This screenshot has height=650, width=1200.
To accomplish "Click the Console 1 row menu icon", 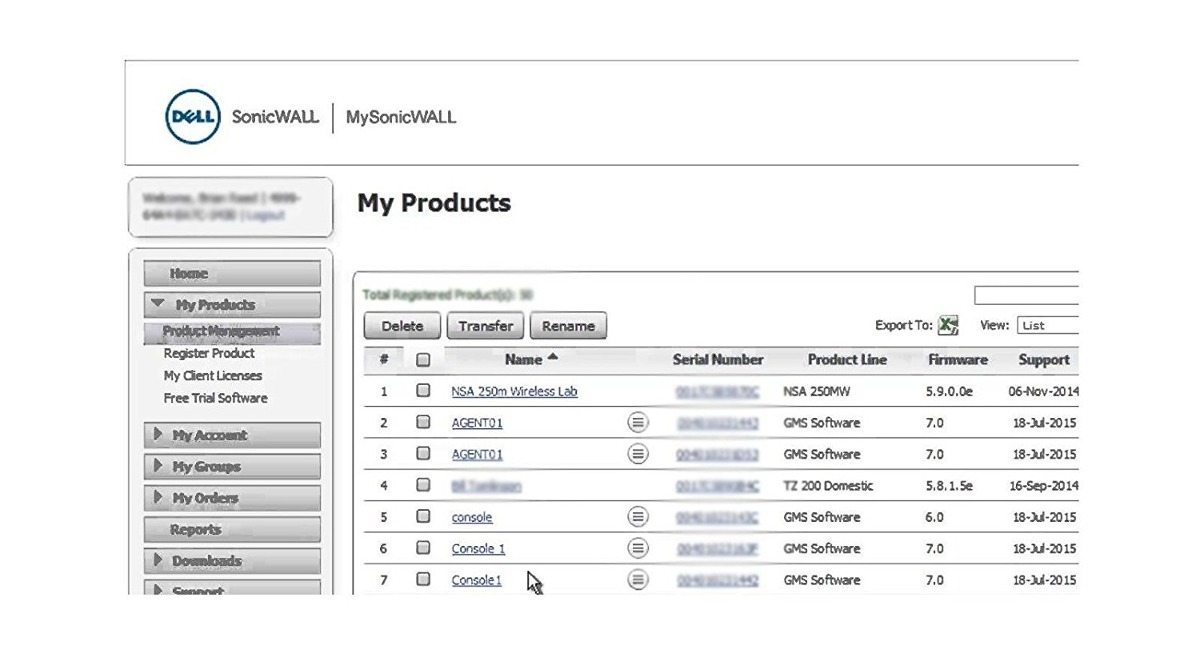I will point(637,548).
